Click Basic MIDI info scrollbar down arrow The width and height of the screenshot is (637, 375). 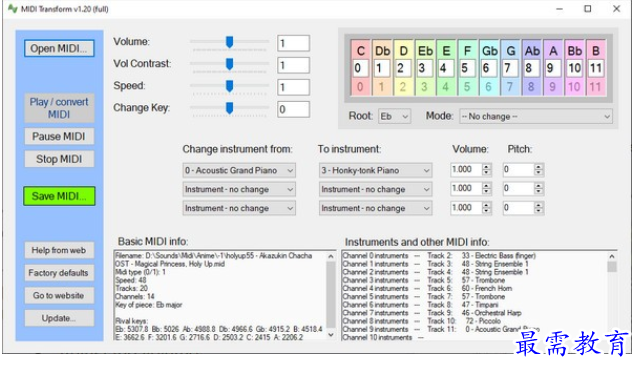pos(331,335)
